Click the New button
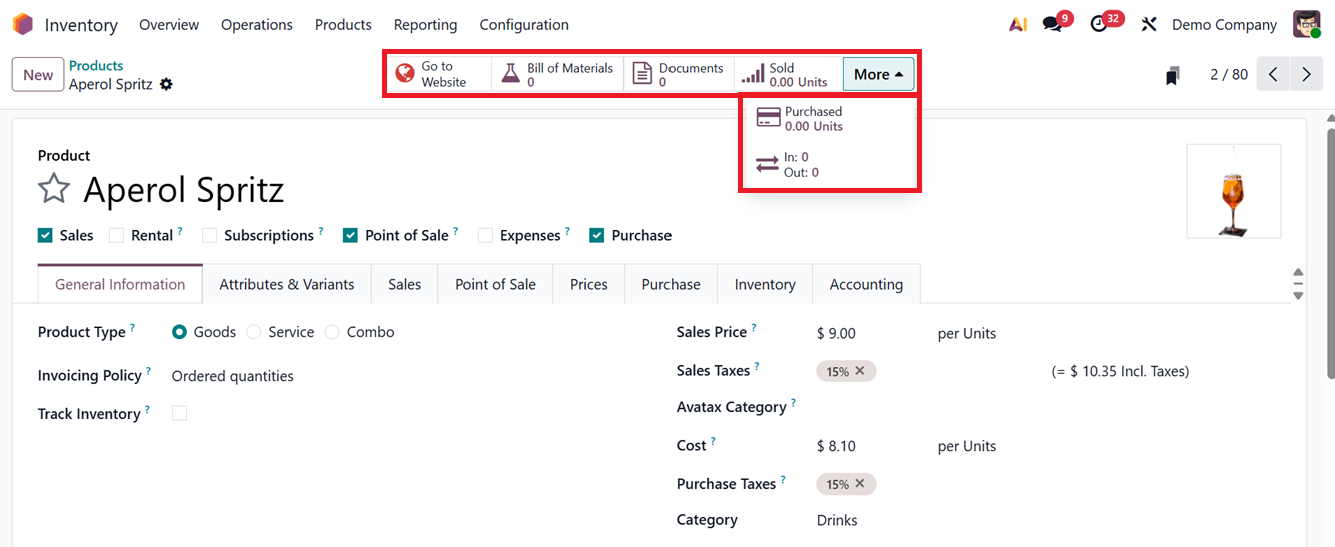This screenshot has height=547, width=1335. [x=38, y=75]
